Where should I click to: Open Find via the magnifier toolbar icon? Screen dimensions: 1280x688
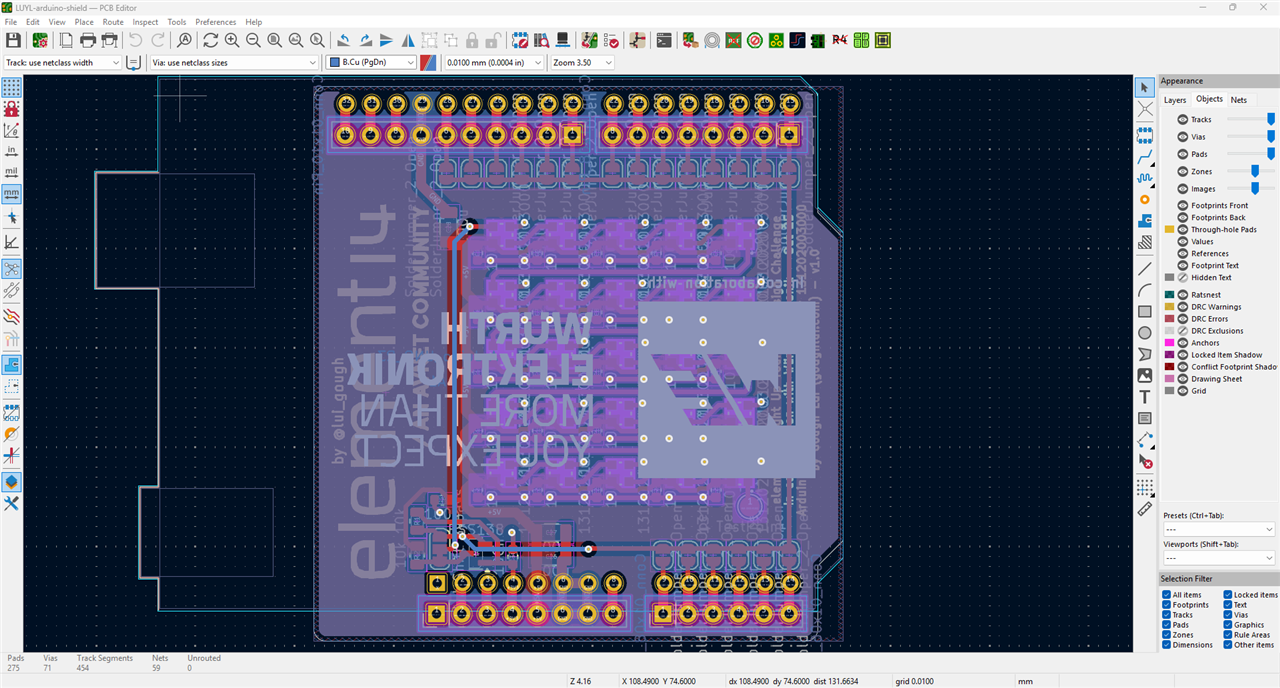(x=184, y=40)
